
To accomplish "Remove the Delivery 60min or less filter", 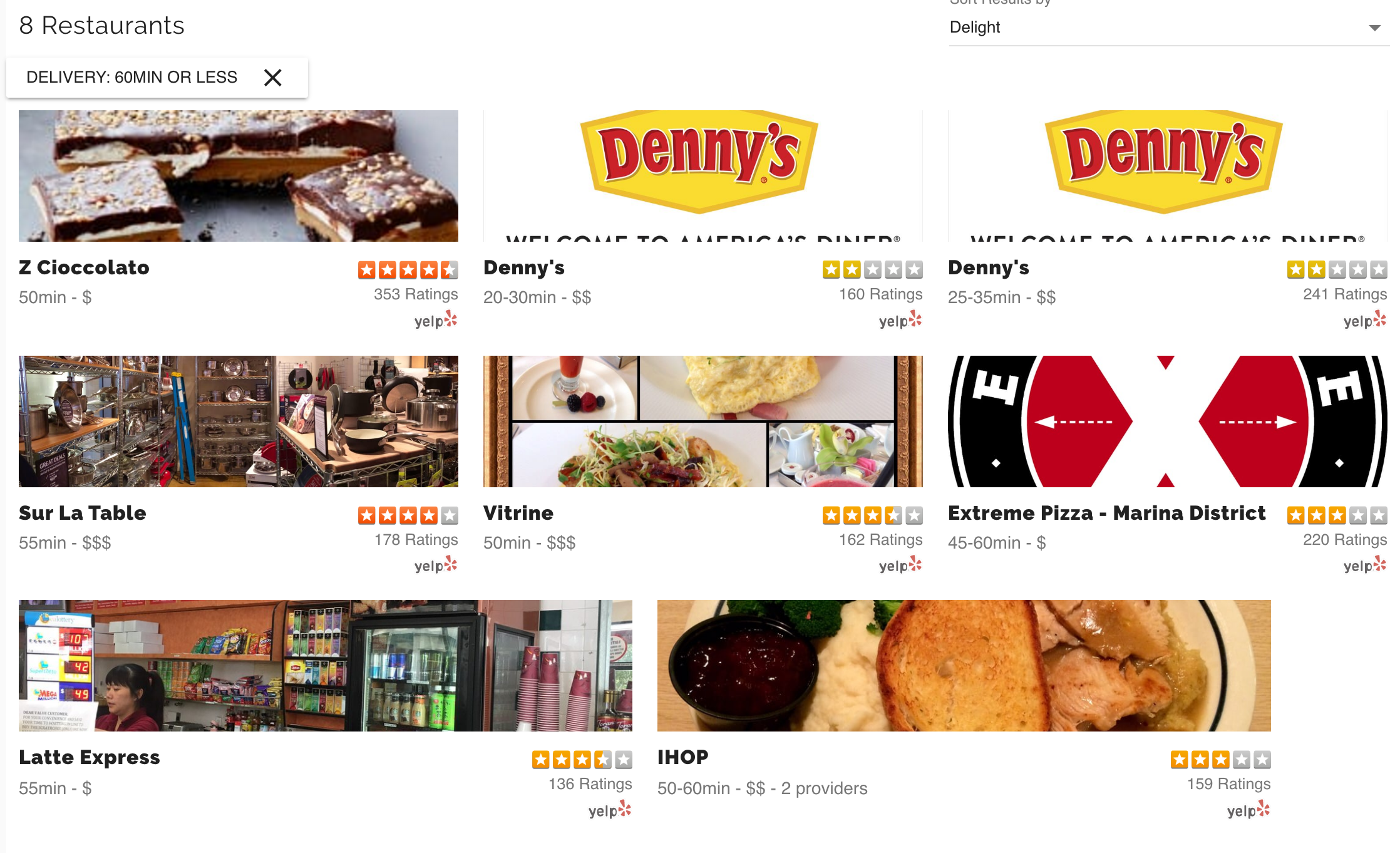I will coord(273,78).
